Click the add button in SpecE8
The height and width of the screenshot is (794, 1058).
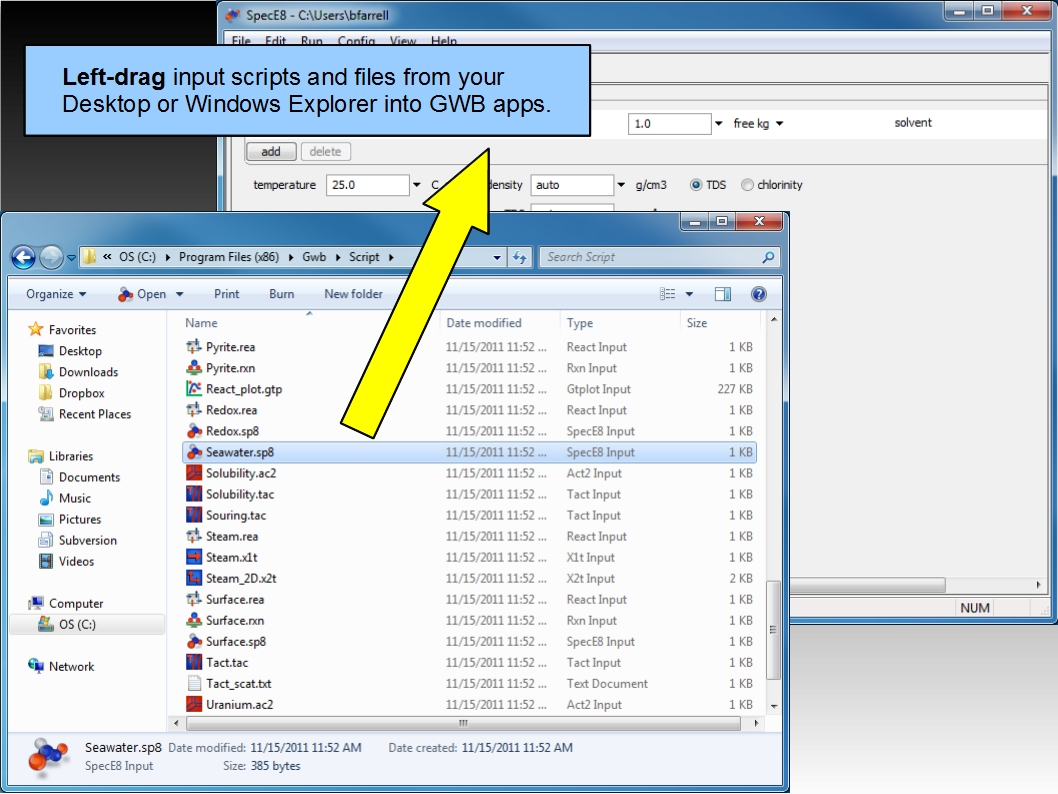tap(271, 152)
